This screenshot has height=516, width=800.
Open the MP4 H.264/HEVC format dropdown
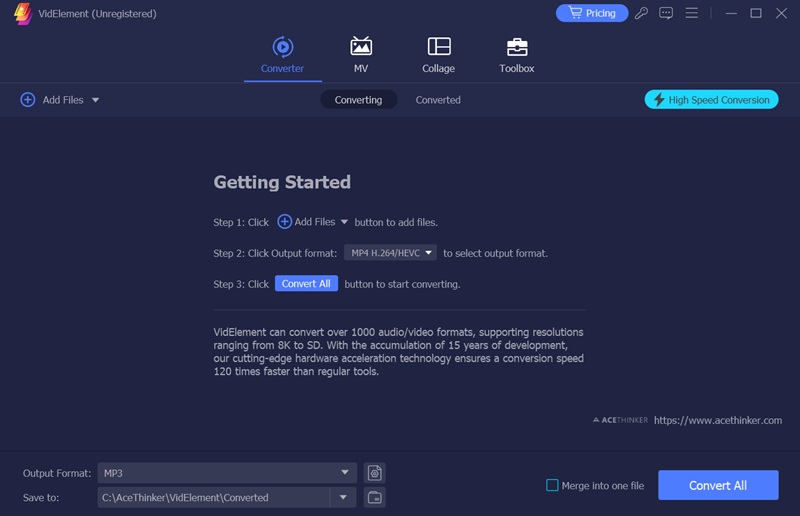point(390,253)
